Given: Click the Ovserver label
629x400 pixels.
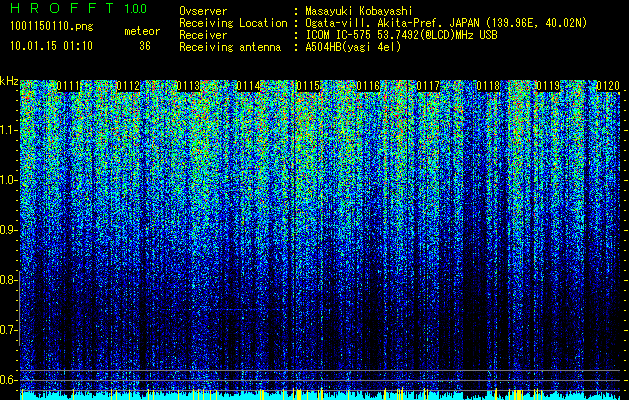Looking at the screenshot, I should (x=203, y=11).
